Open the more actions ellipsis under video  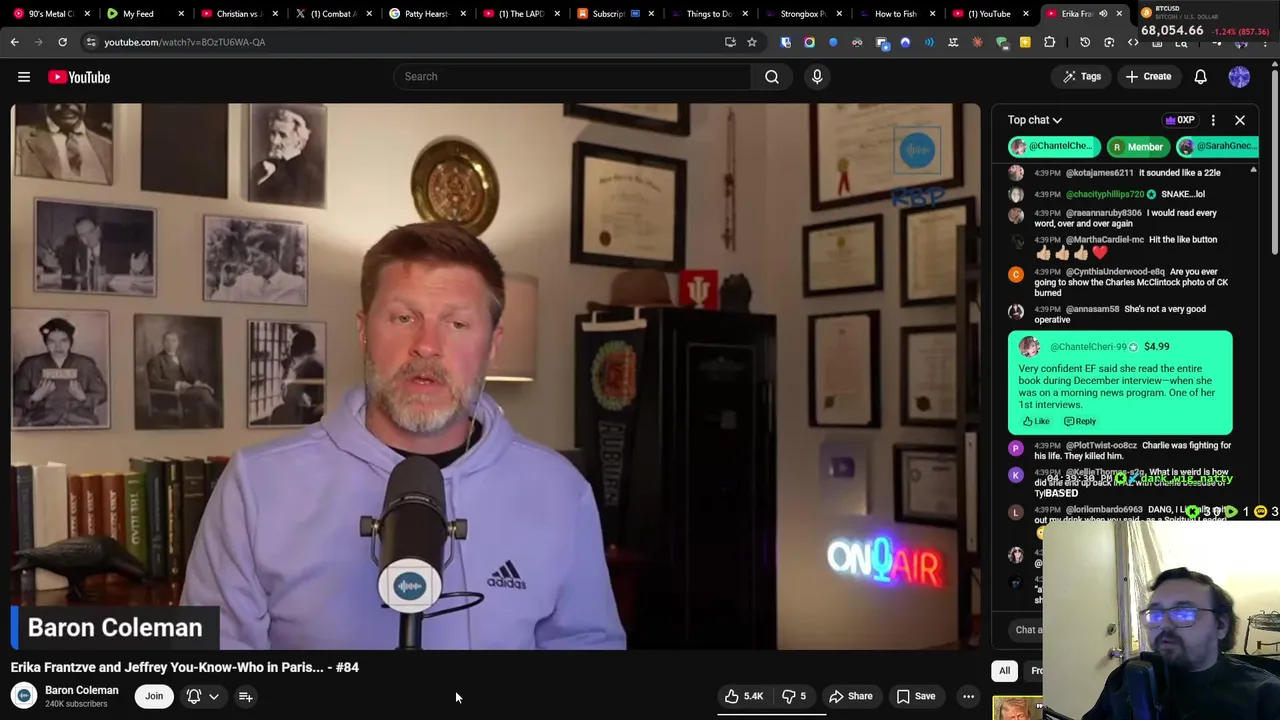tap(968, 696)
